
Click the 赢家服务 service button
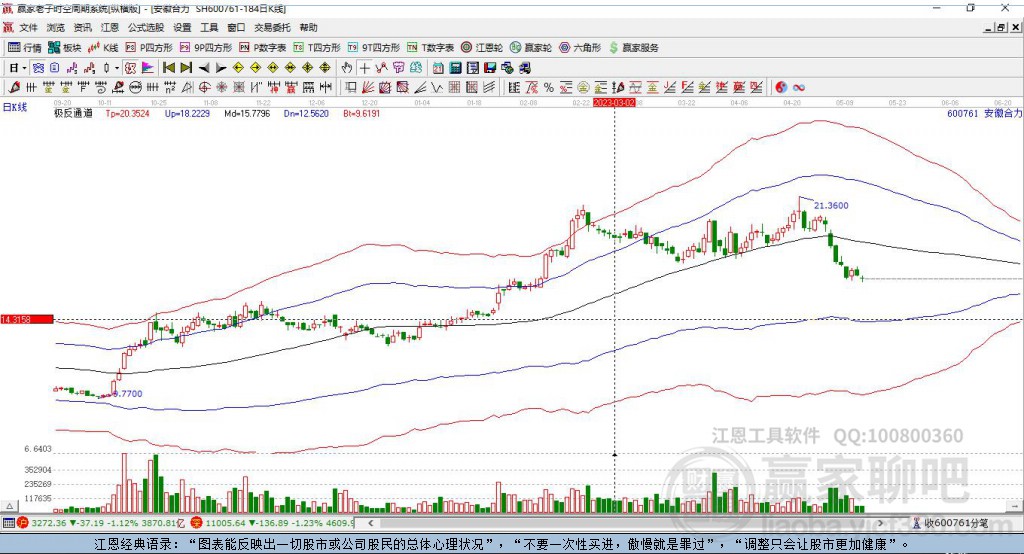633,48
